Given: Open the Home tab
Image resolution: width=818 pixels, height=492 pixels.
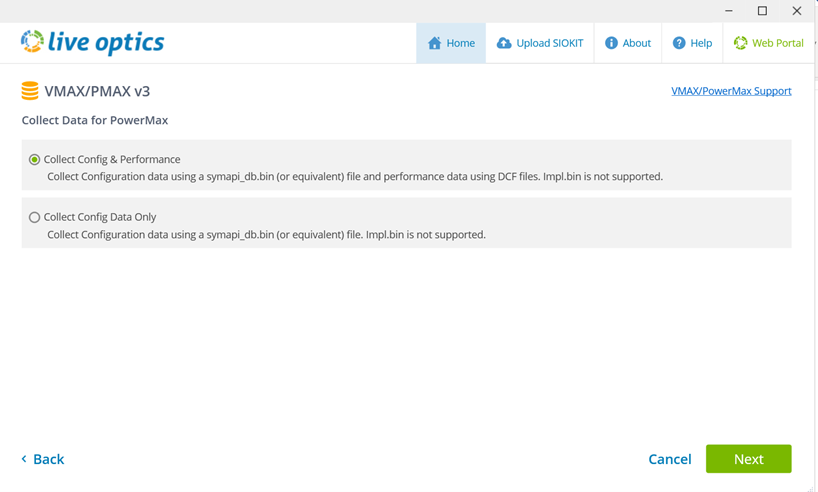Looking at the screenshot, I should (x=452, y=43).
